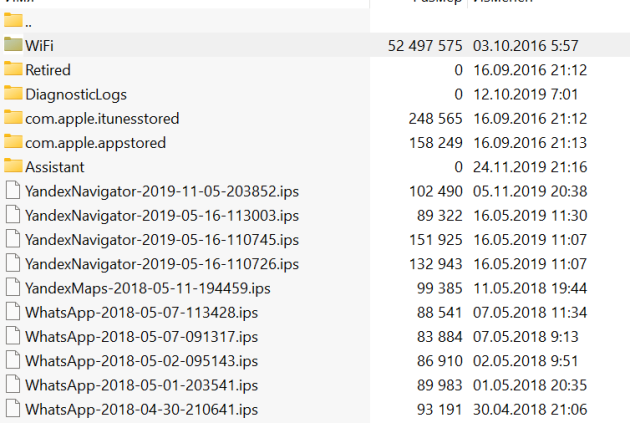Select the WhatsApp-2018-05-01-203541.ips file
Image resolution: width=630 pixels, height=423 pixels.
[141, 385]
